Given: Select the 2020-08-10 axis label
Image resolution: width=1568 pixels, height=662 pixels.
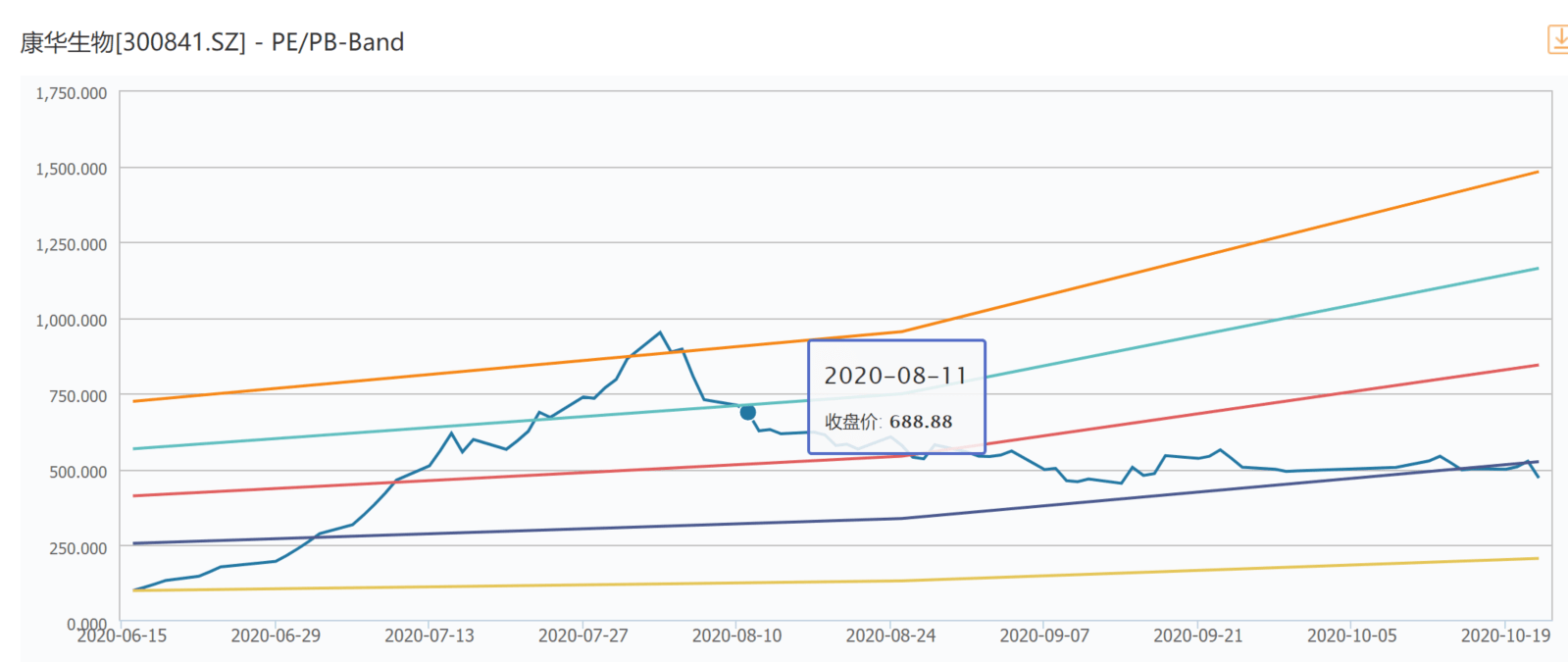Looking at the screenshot, I should (x=737, y=636).
